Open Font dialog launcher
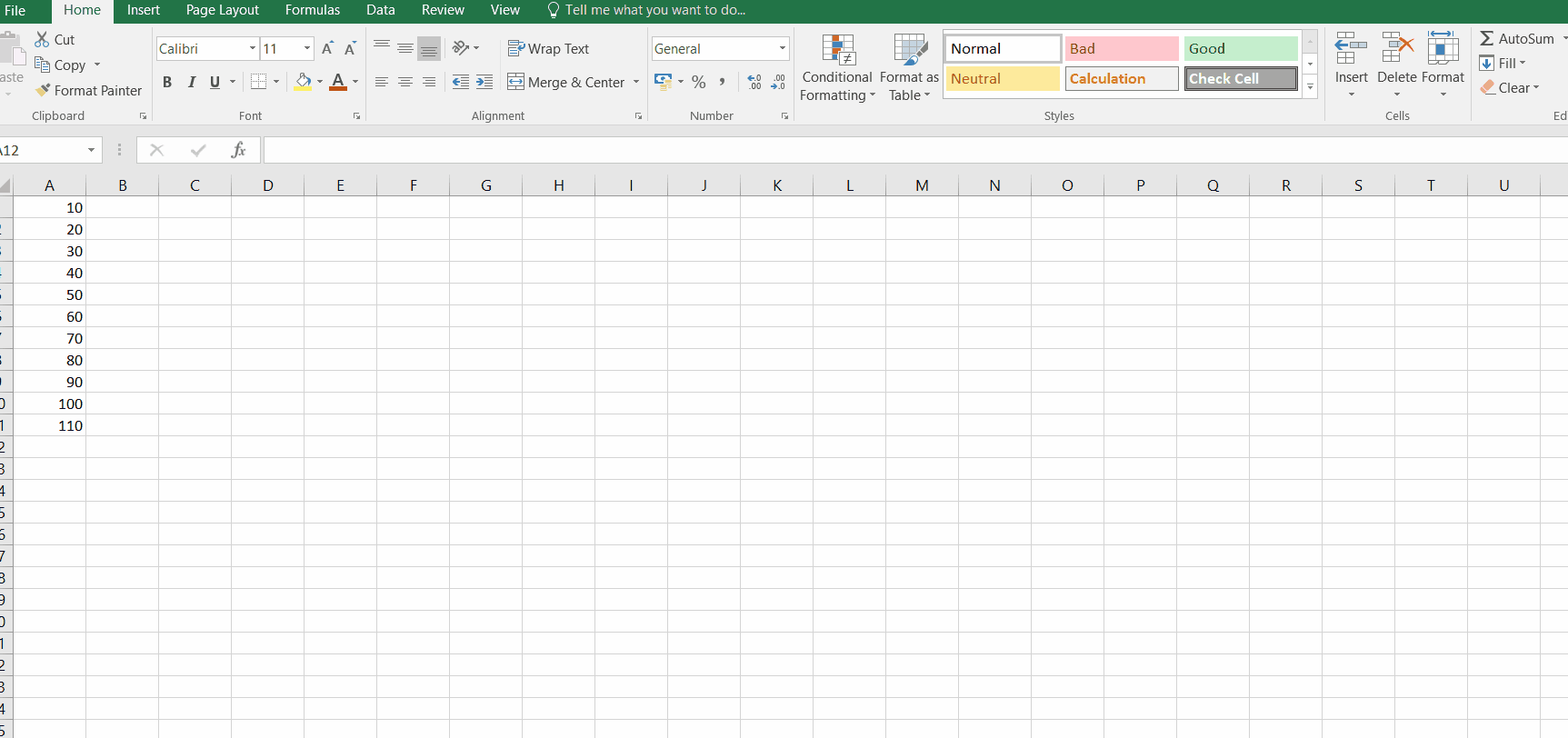This screenshot has height=738, width=1568. click(x=356, y=116)
